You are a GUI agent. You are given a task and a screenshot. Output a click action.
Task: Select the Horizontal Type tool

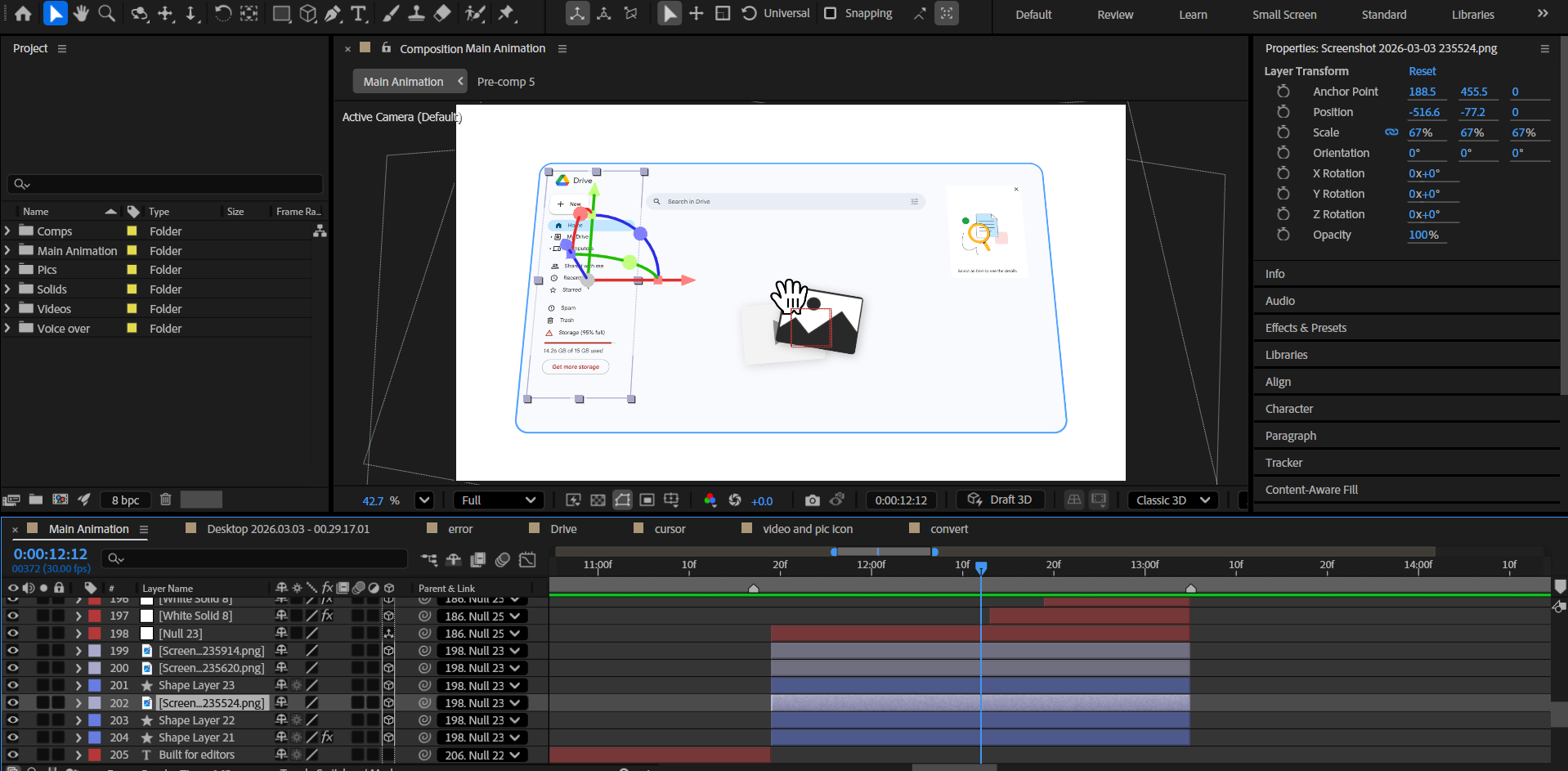358,14
